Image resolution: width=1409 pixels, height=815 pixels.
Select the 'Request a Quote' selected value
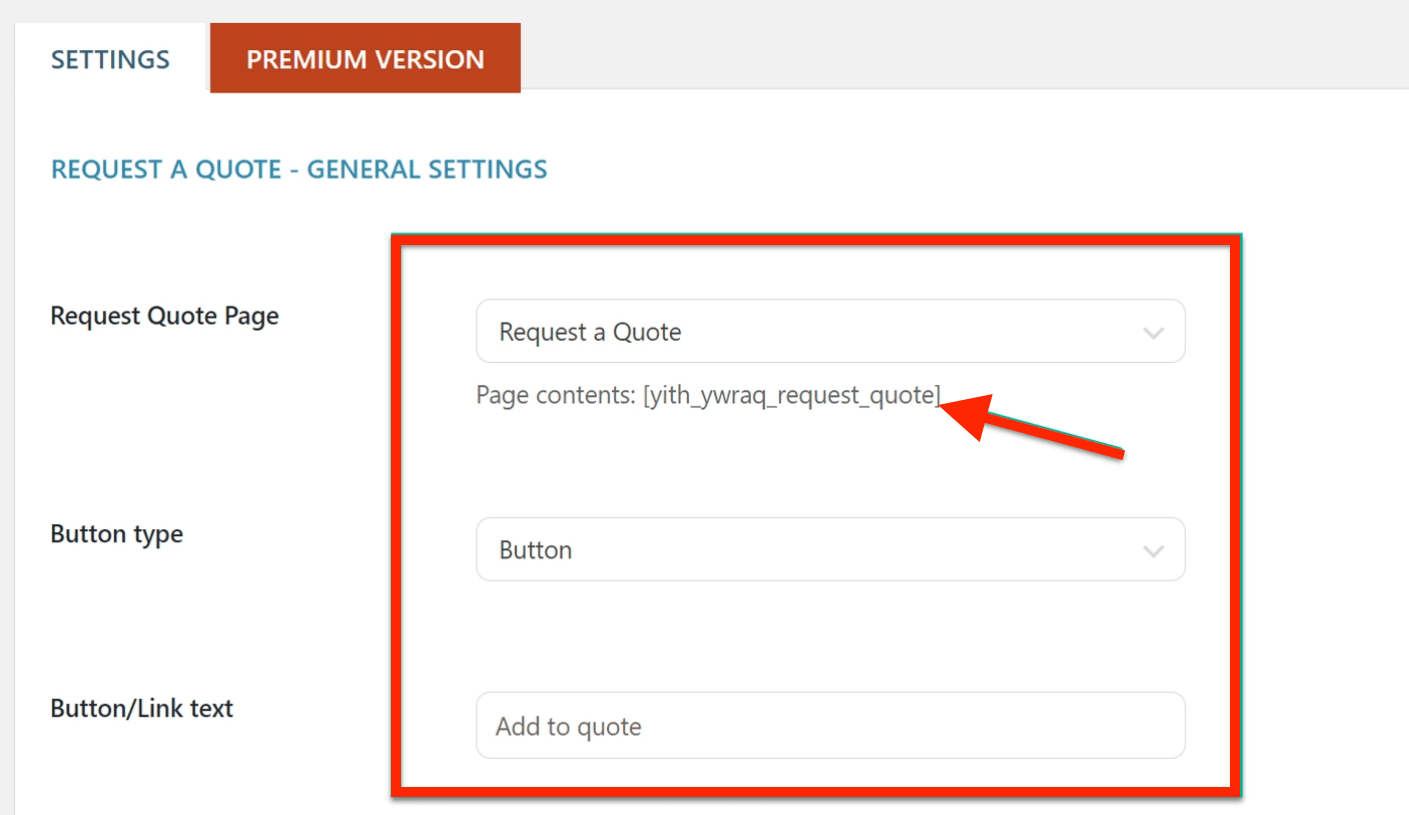(590, 333)
